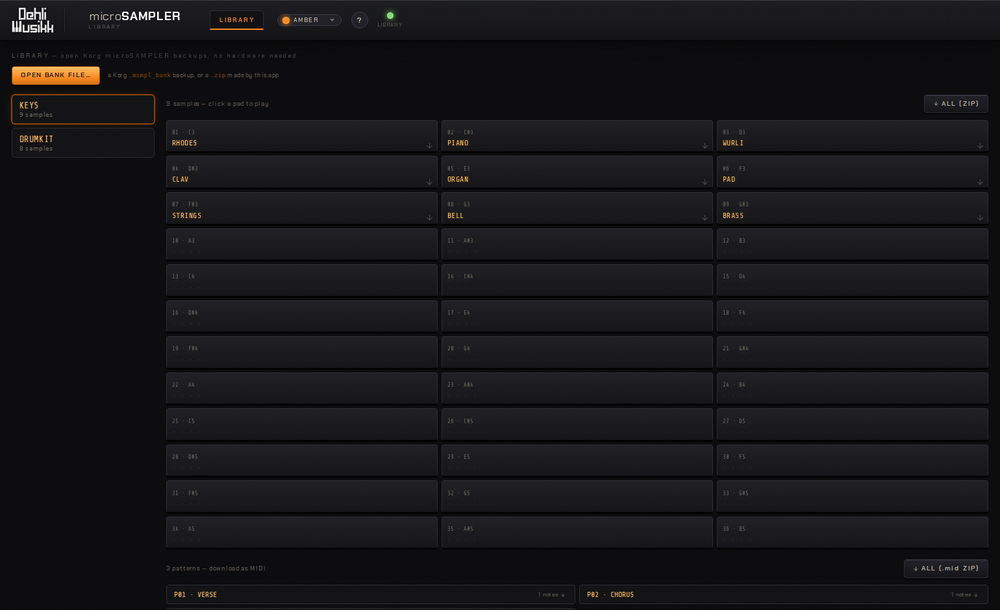Select the KEYS bank
The image size is (1000, 610).
[83, 109]
